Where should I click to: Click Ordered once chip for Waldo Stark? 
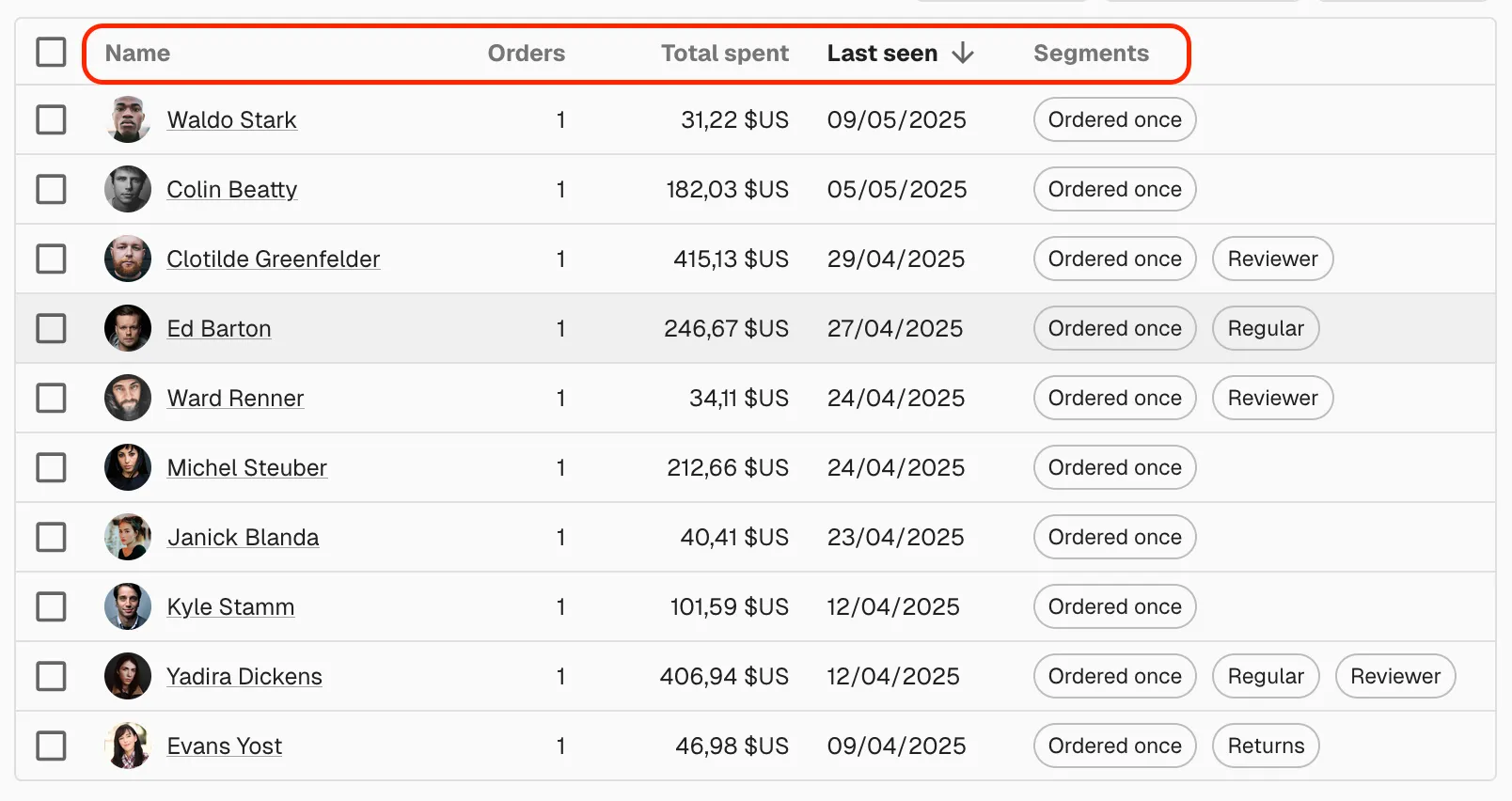click(1114, 119)
